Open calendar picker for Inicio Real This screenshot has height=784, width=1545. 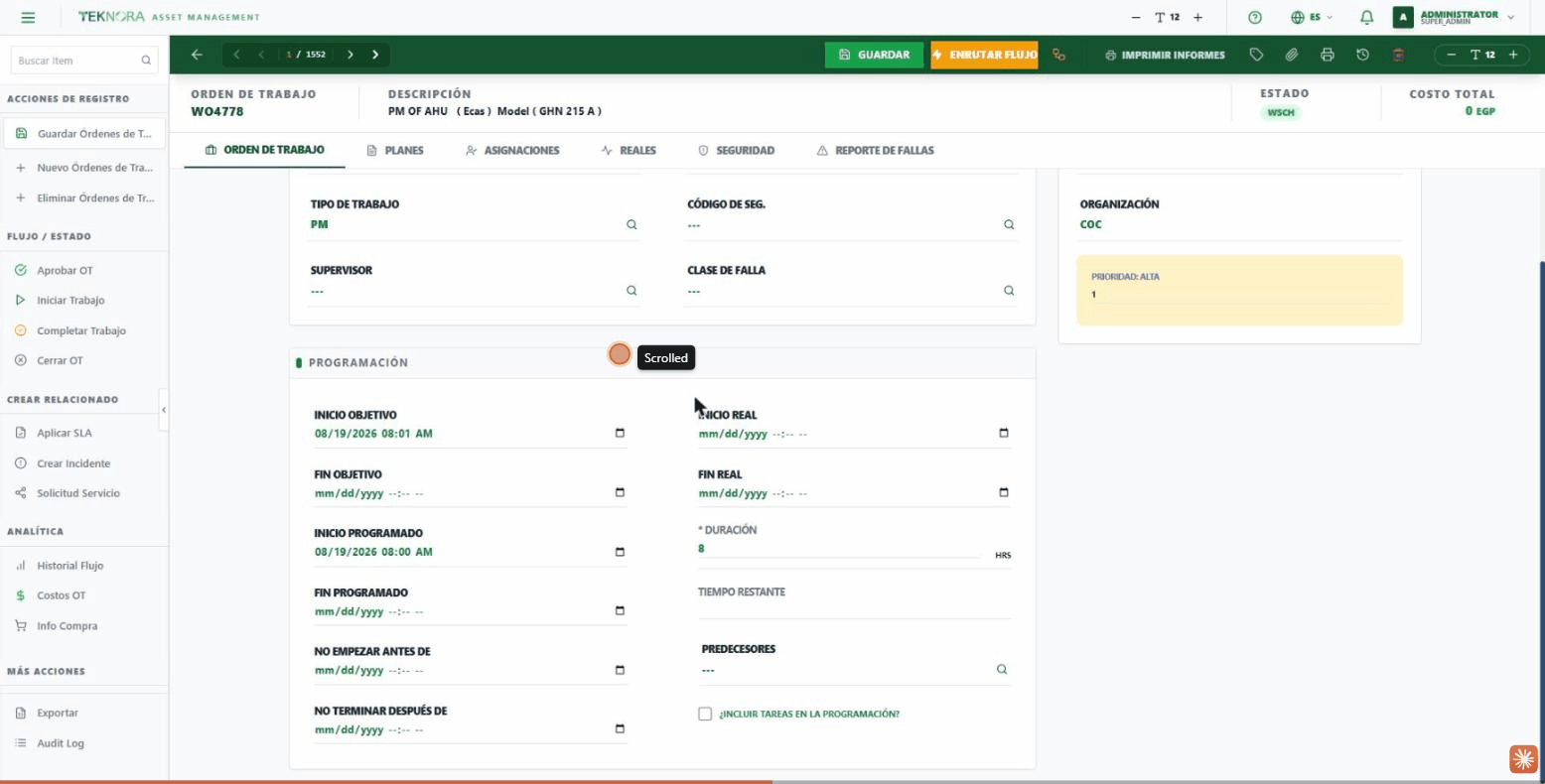point(1003,434)
